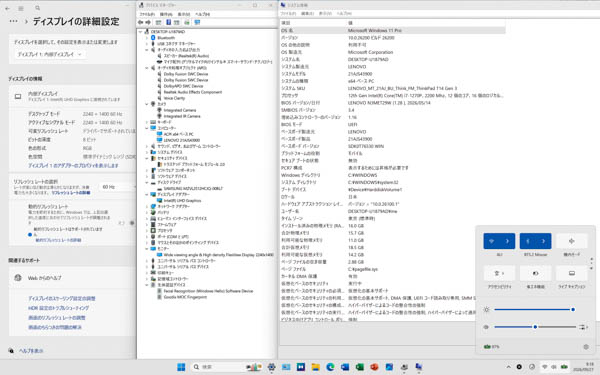Toggle Wi-Fi in quick settings
The width and height of the screenshot is (600, 375).
[492, 241]
